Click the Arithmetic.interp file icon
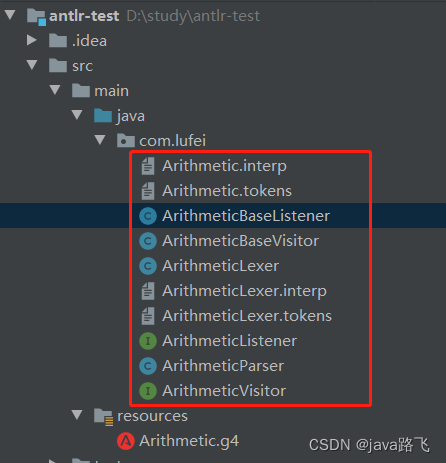The image size is (446, 463). click(148, 166)
